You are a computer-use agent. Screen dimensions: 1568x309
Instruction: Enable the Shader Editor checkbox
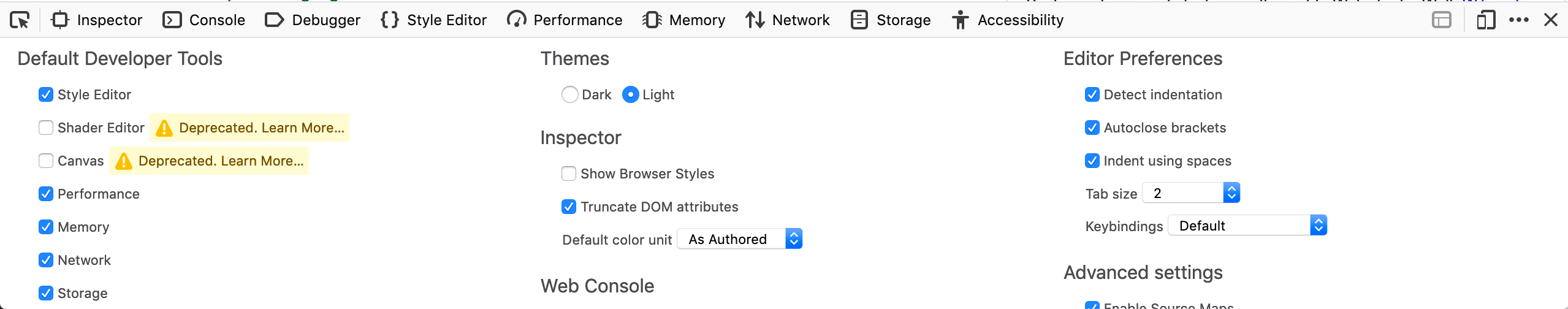click(x=46, y=128)
